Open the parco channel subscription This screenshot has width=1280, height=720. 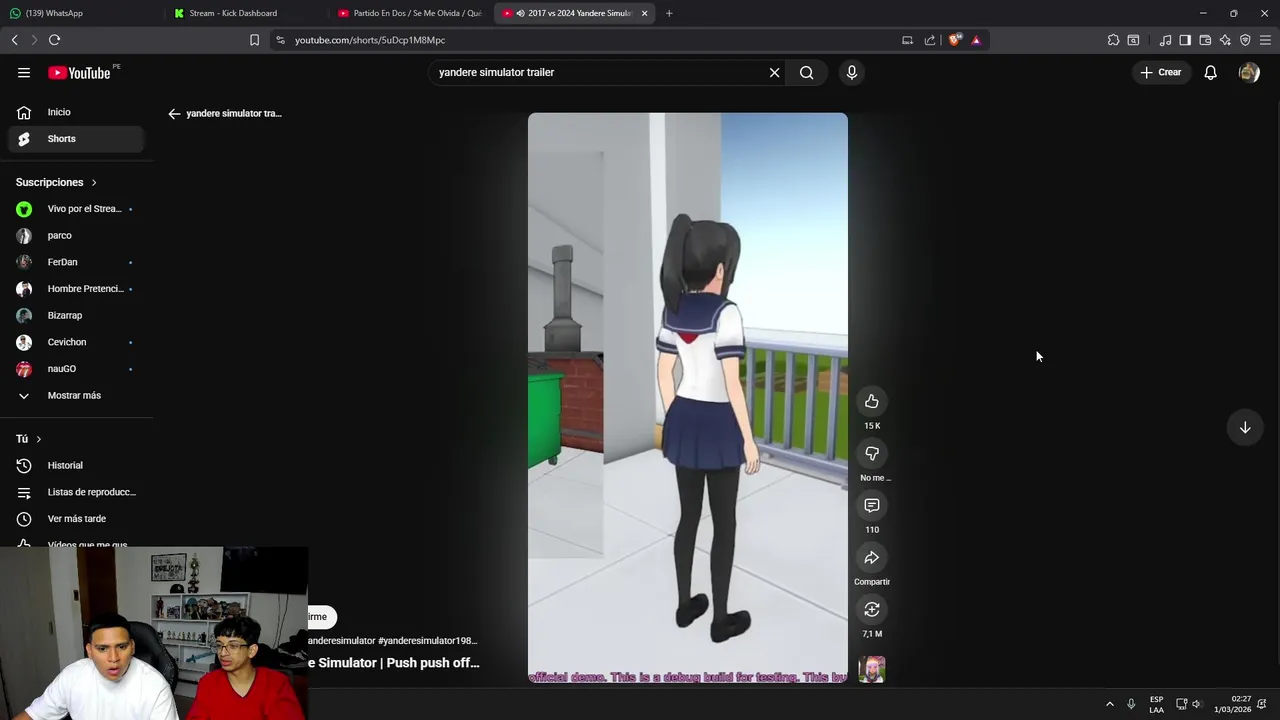coord(77,236)
